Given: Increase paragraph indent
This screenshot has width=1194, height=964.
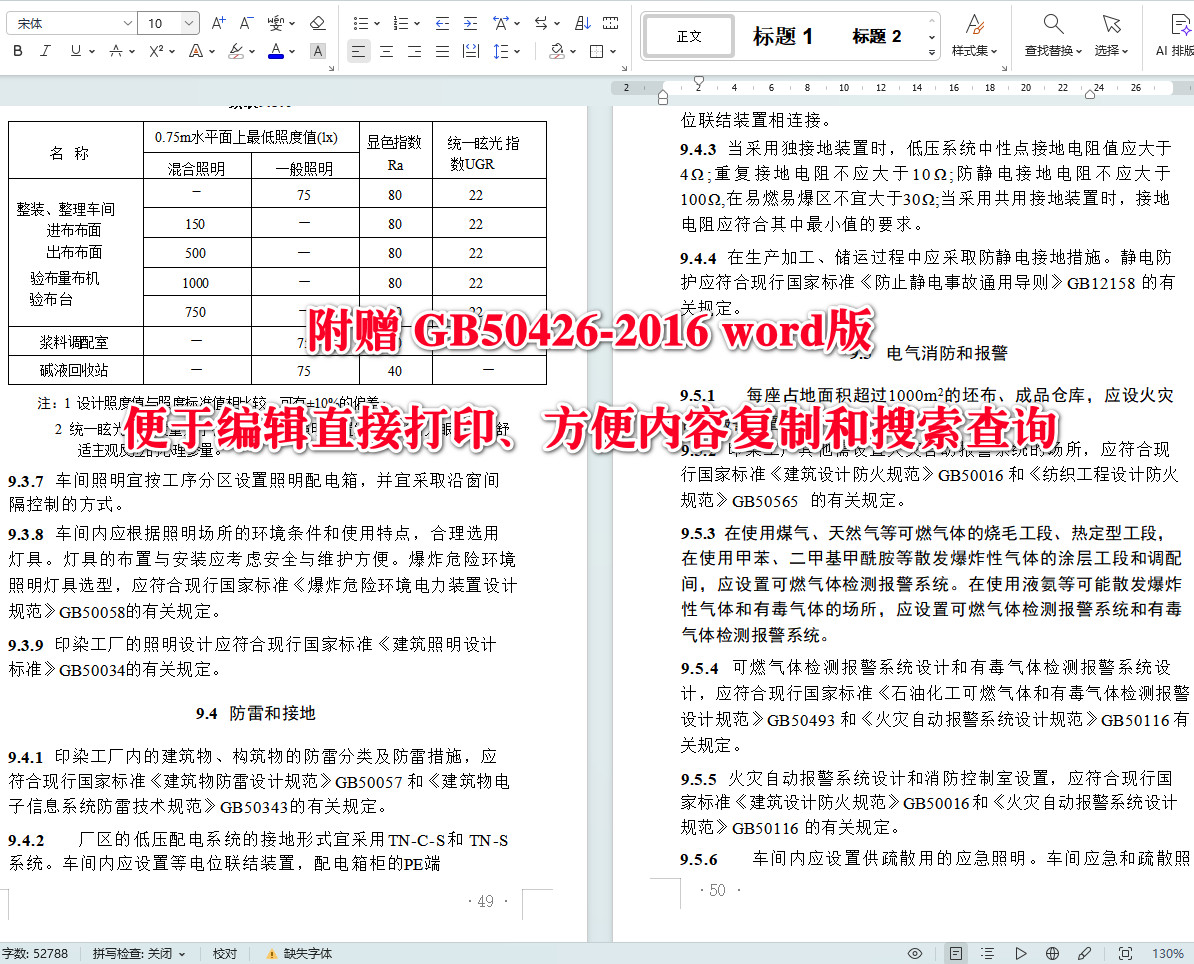Looking at the screenshot, I should click(471, 24).
